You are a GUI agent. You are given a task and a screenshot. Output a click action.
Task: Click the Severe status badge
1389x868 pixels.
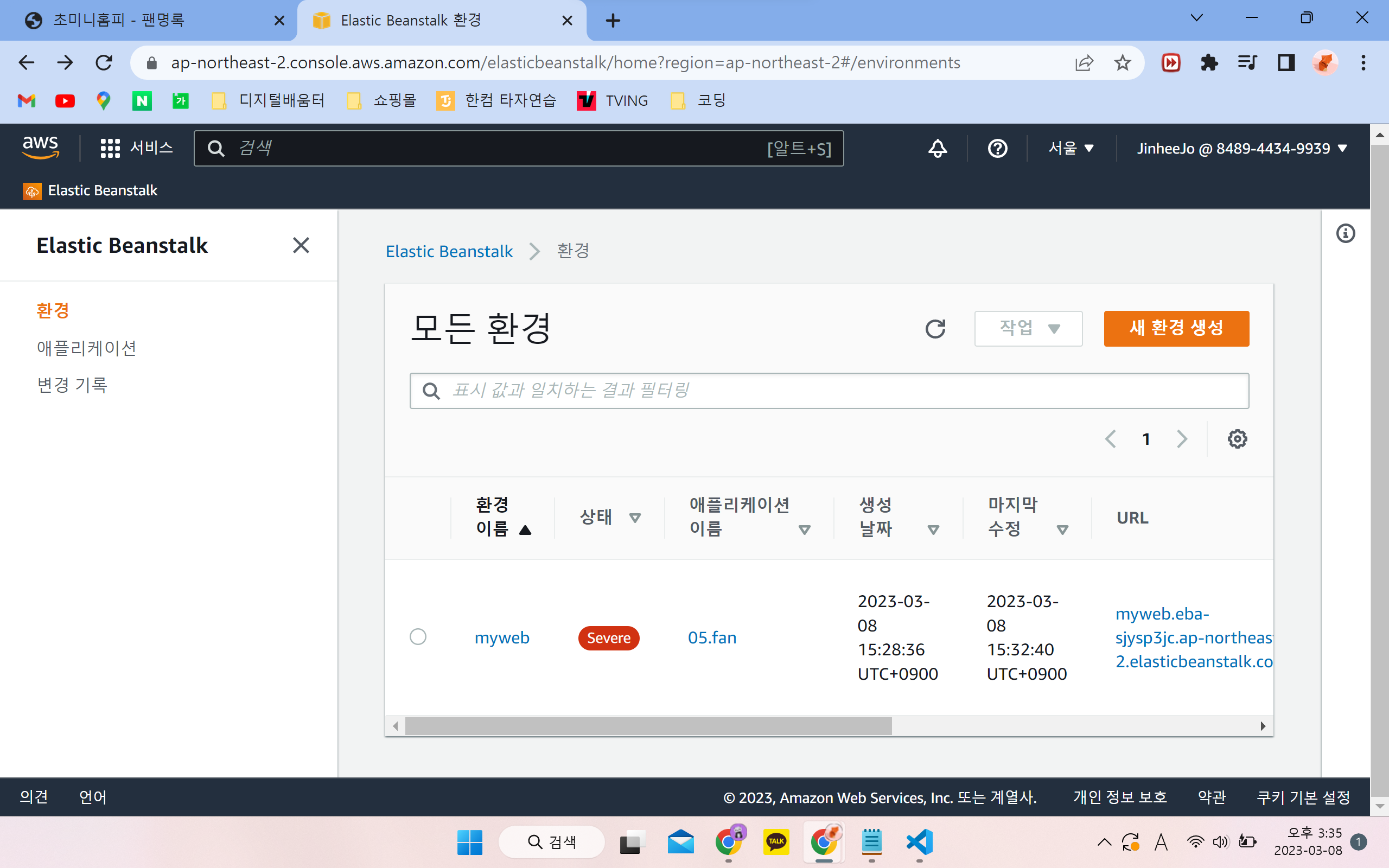point(608,638)
